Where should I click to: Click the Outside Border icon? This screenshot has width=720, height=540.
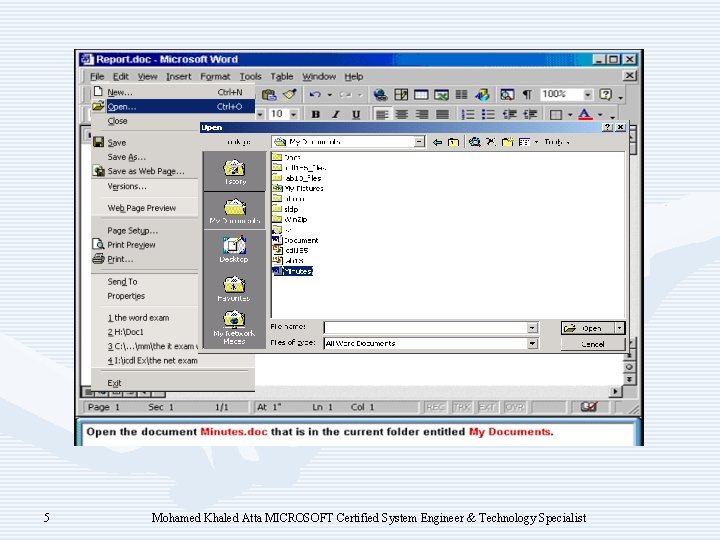556,114
